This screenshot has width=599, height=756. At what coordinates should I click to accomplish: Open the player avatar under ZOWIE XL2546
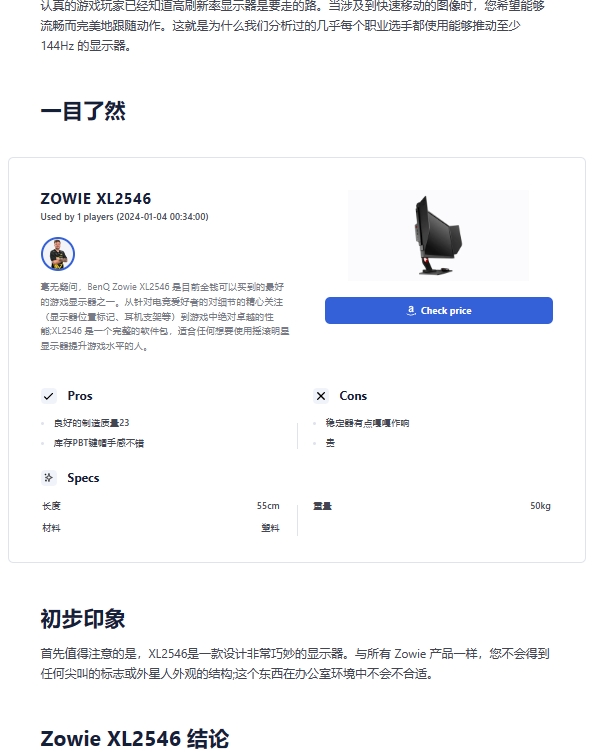58,254
